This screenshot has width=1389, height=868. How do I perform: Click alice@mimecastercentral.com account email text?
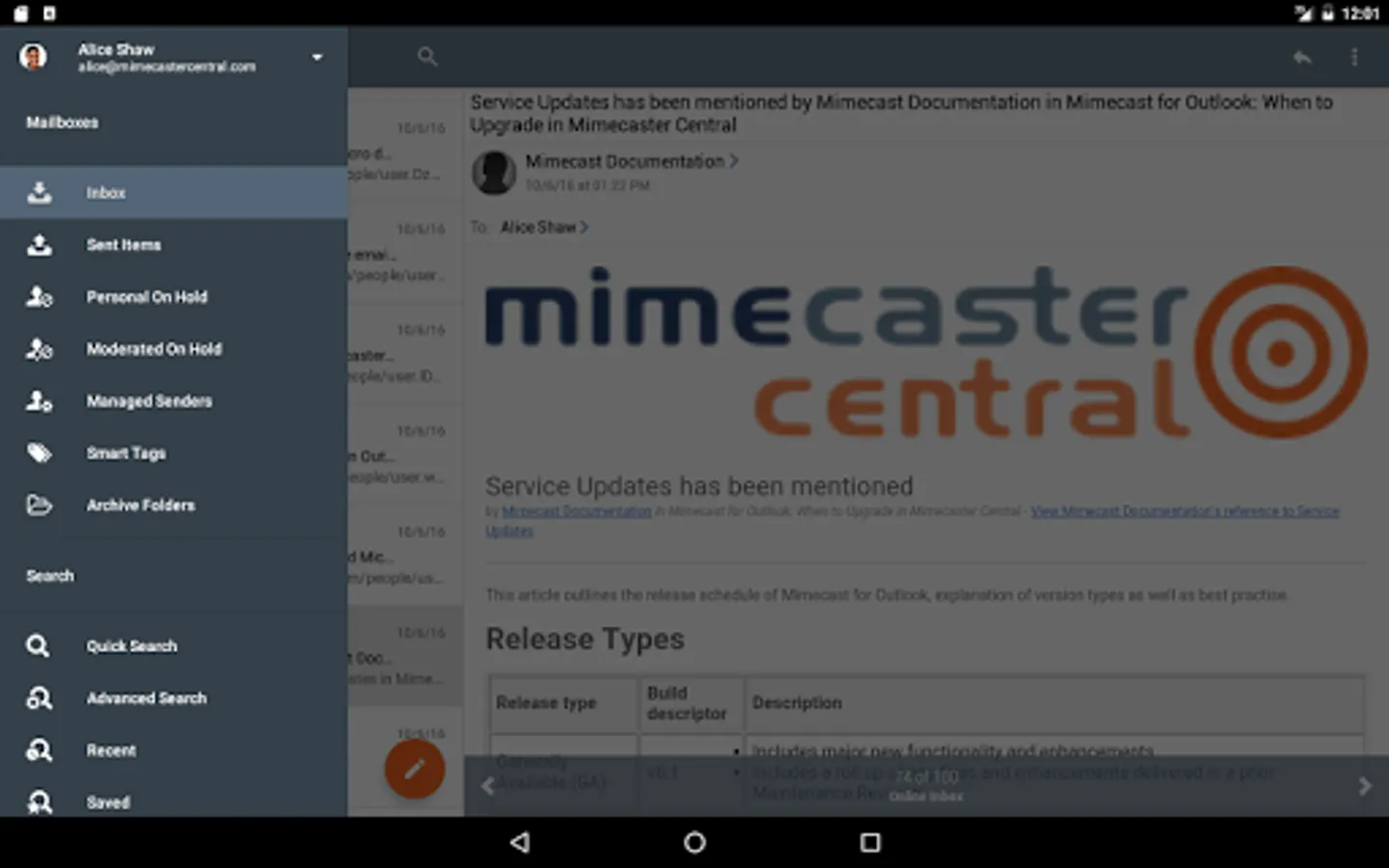[x=167, y=67]
